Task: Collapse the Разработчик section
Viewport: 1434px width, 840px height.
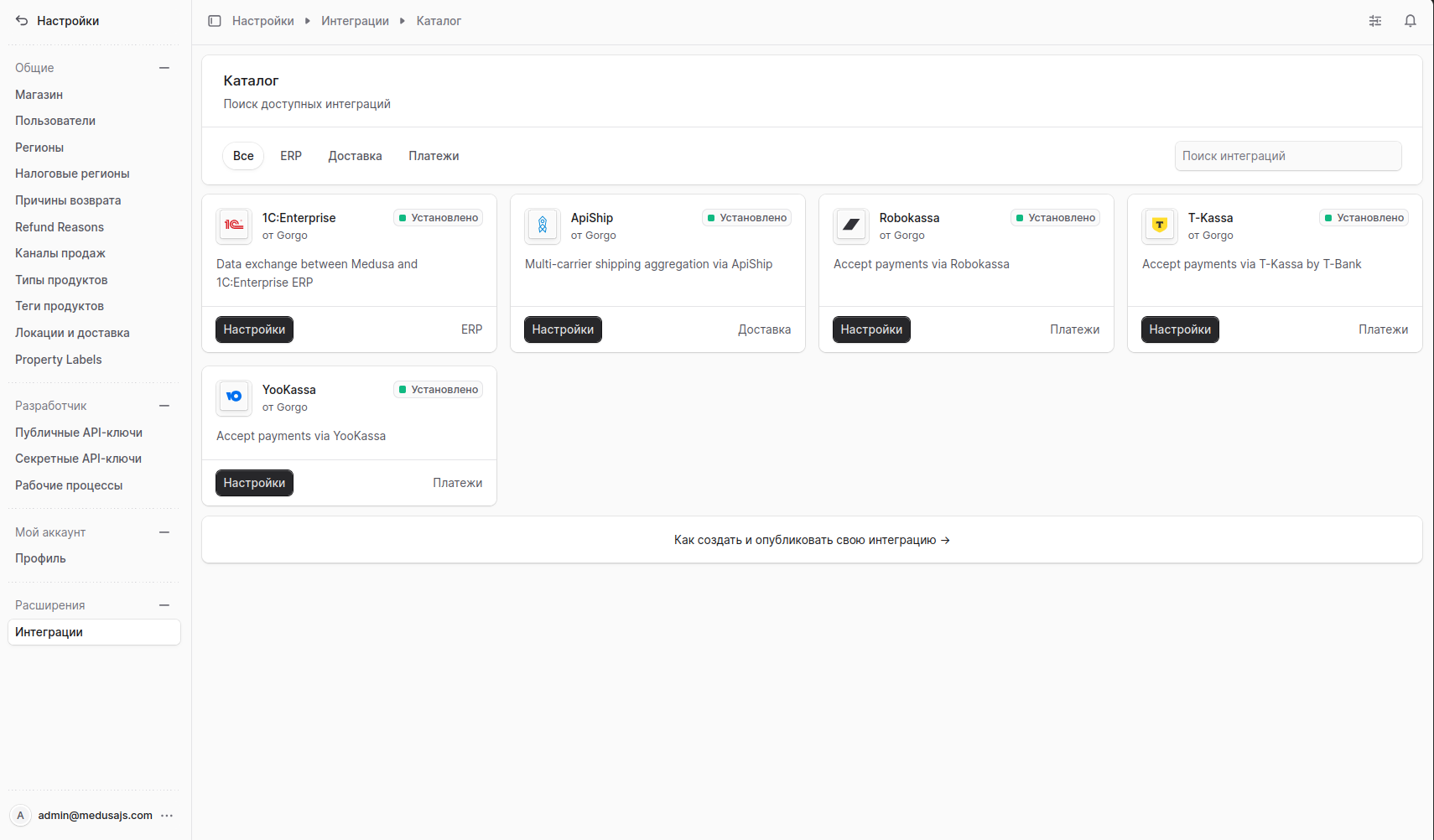Action: (x=164, y=406)
